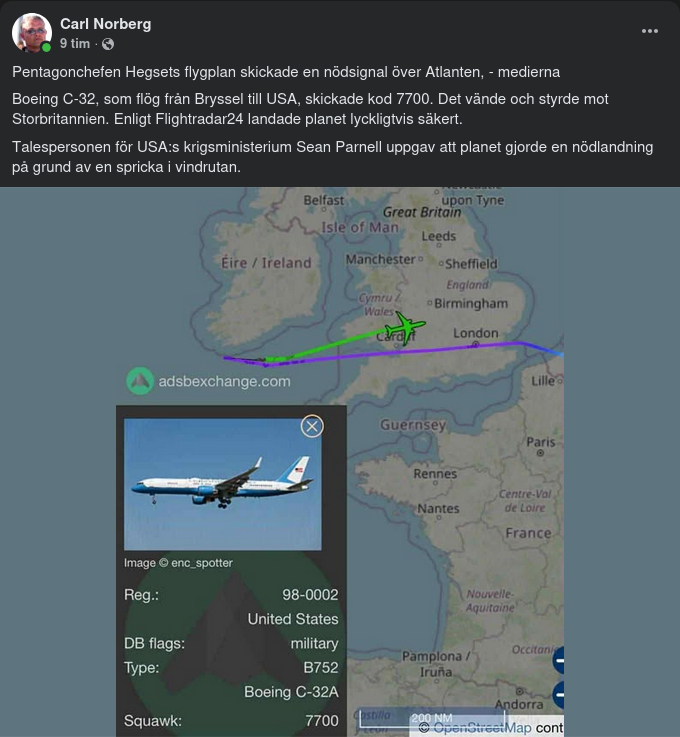Click the public audience globe icon

coord(108,44)
